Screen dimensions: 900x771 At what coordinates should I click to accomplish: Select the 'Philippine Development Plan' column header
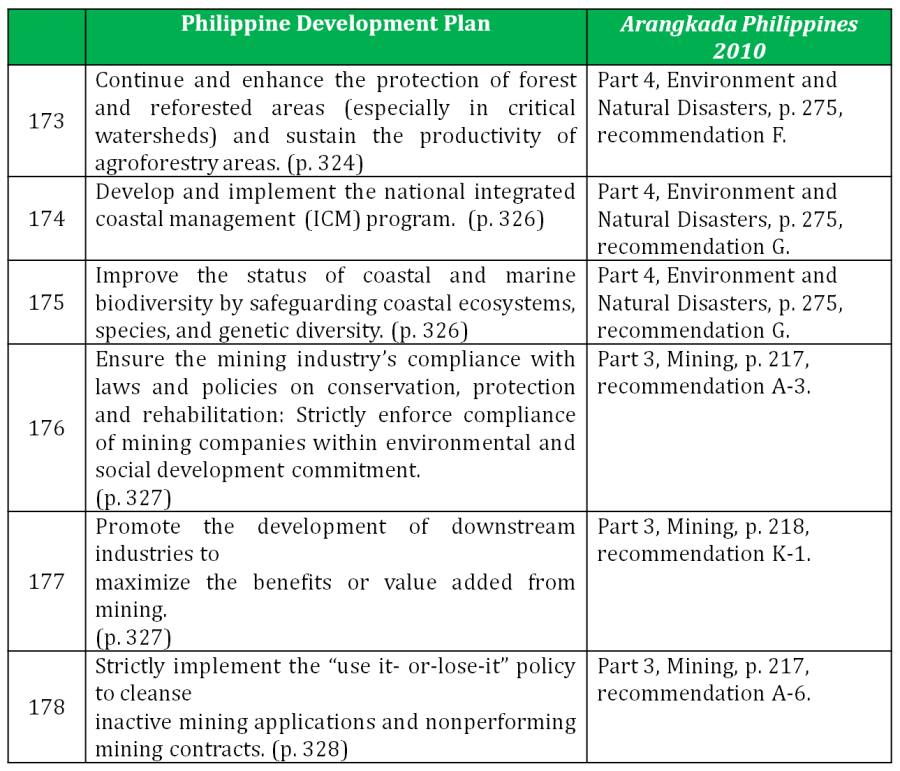tap(336, 36)
